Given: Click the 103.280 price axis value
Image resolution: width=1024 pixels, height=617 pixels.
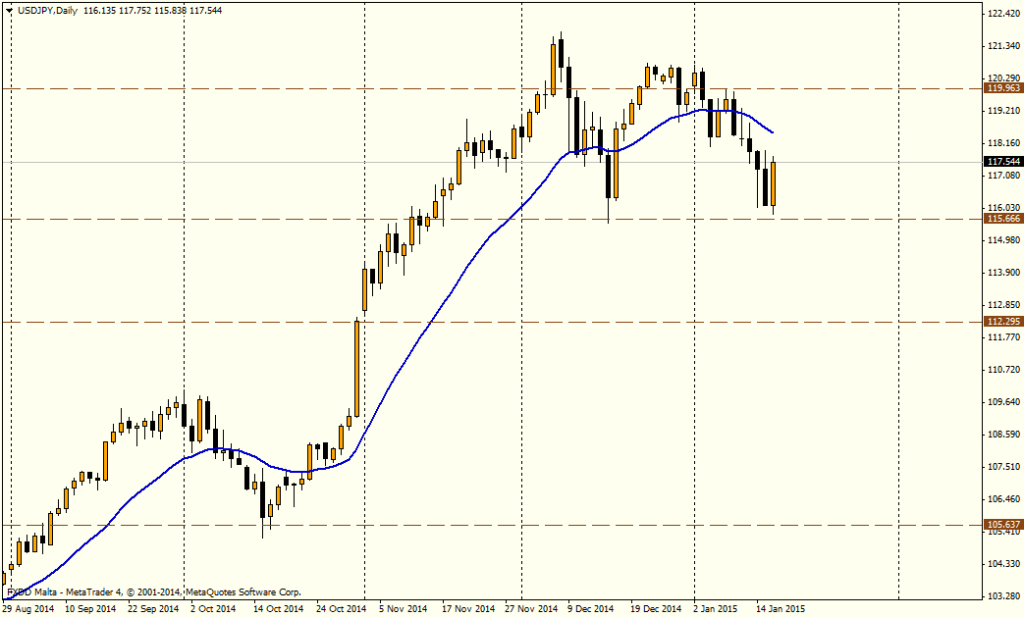Looking at the screenshot, I should tap(1002, 596).
